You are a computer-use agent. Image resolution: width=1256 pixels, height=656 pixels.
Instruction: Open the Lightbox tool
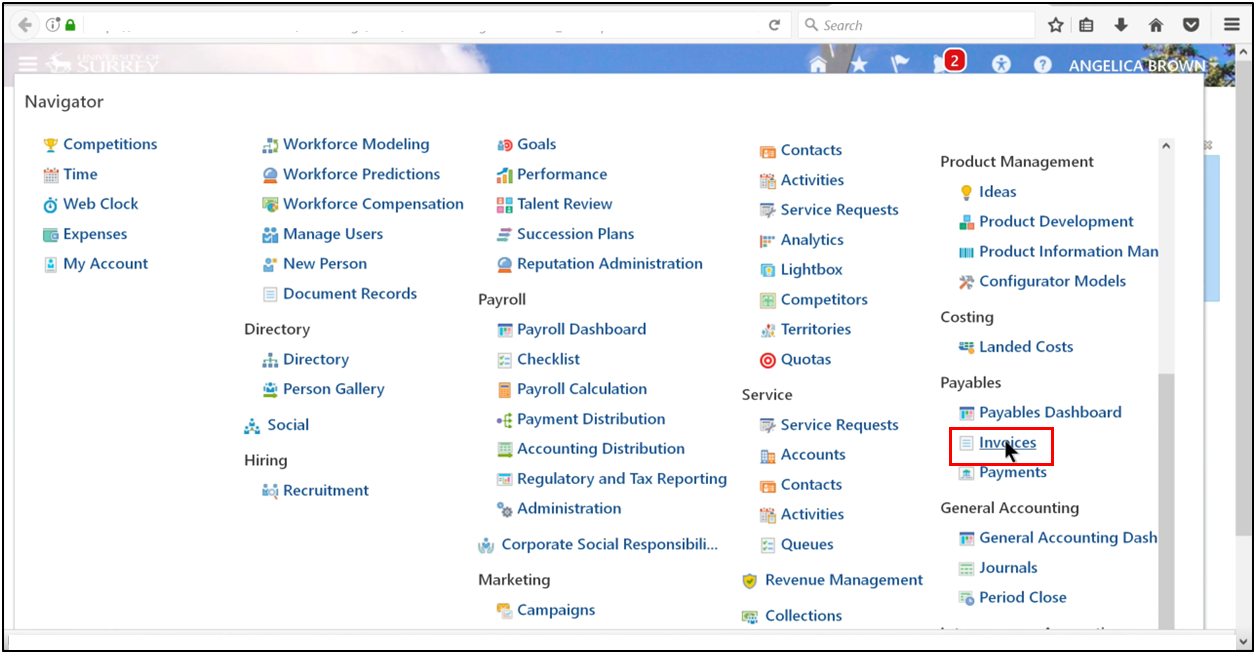(810, 269)
